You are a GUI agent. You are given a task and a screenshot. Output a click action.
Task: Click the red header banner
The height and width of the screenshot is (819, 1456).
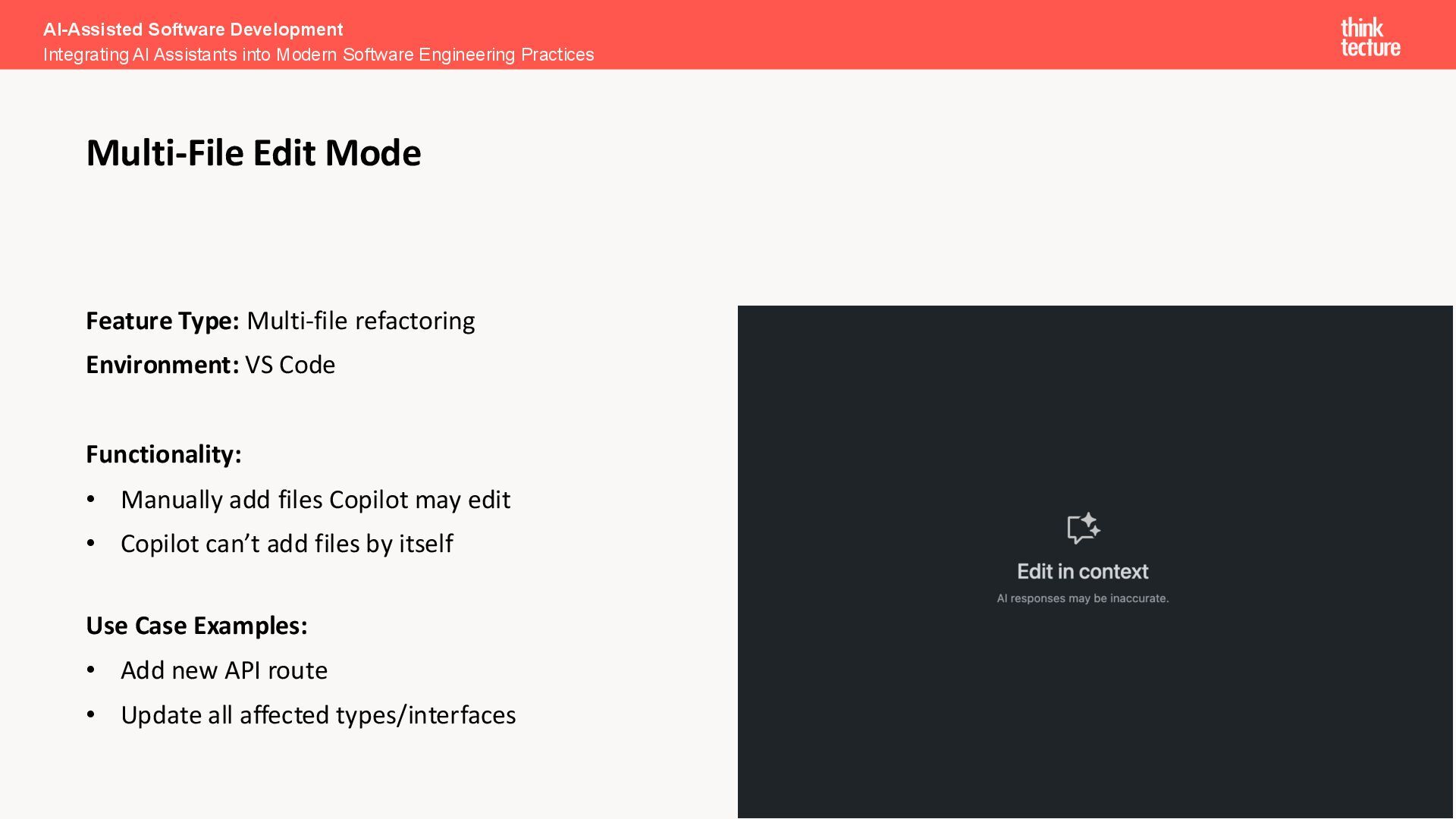(910, 35)
